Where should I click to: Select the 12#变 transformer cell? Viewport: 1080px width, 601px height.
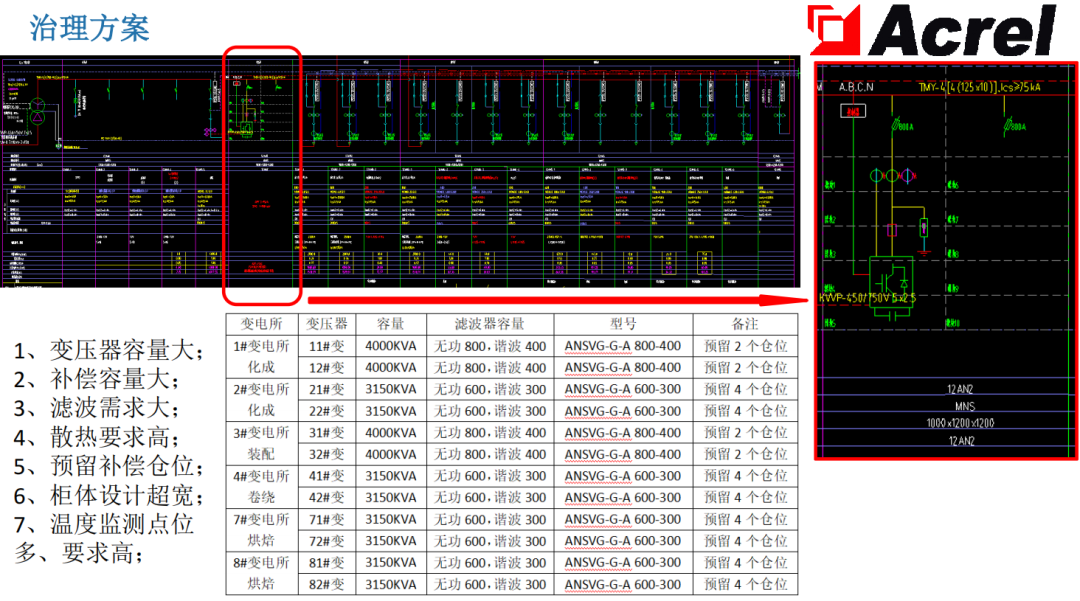click(x=326, y=368)
